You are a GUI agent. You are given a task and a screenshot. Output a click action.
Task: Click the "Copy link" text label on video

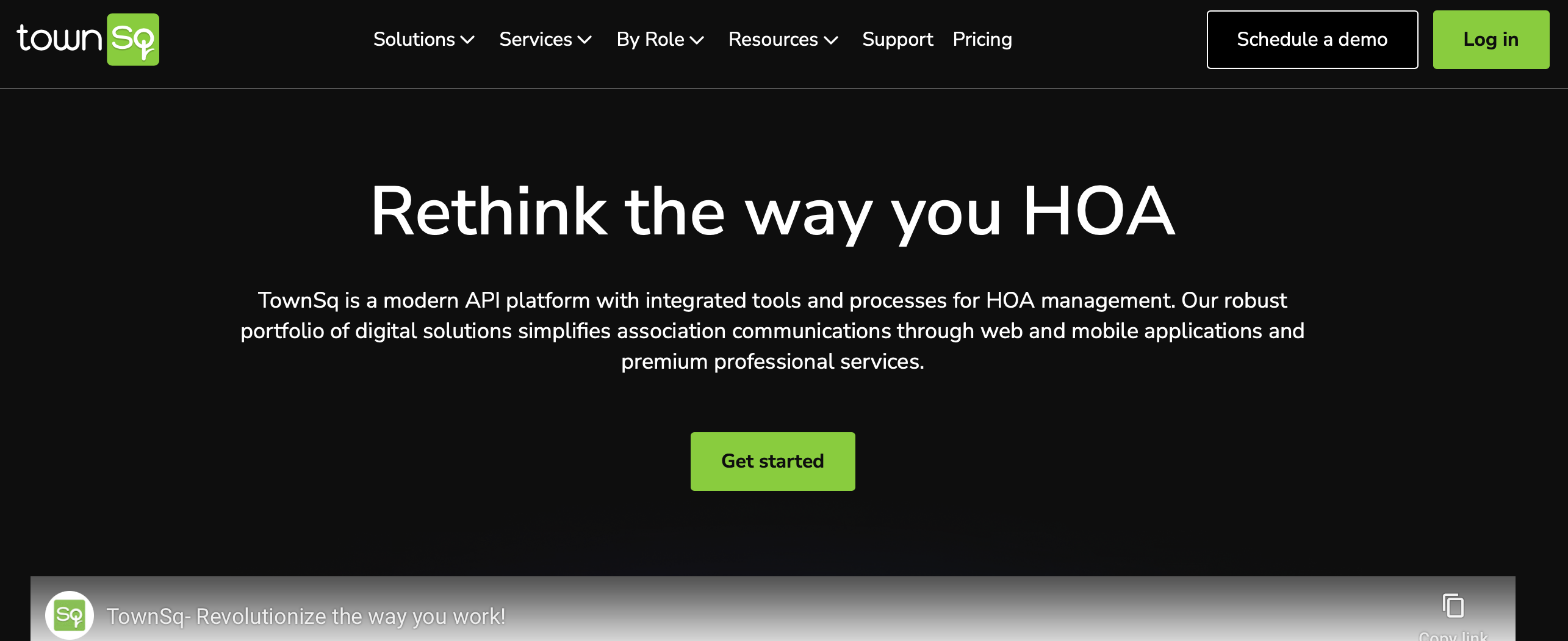click(x=1453, y=636)
